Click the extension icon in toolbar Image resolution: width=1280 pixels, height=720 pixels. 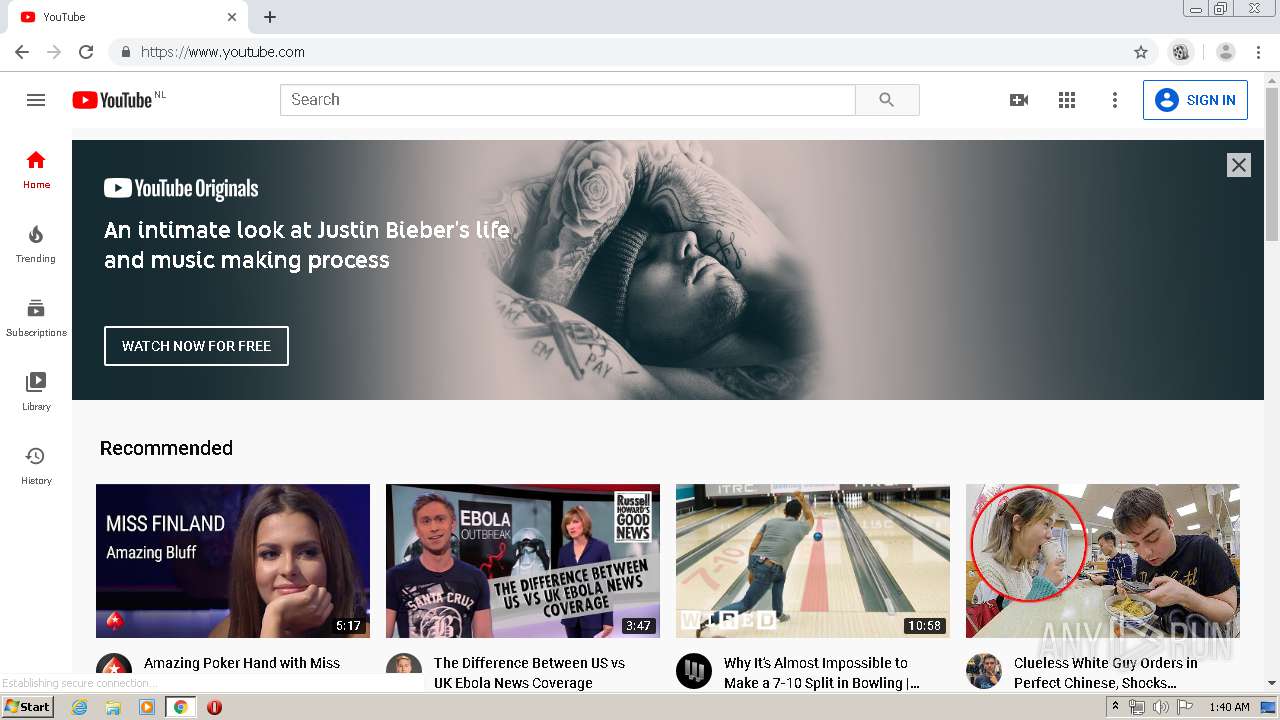tap(1181, 52)
